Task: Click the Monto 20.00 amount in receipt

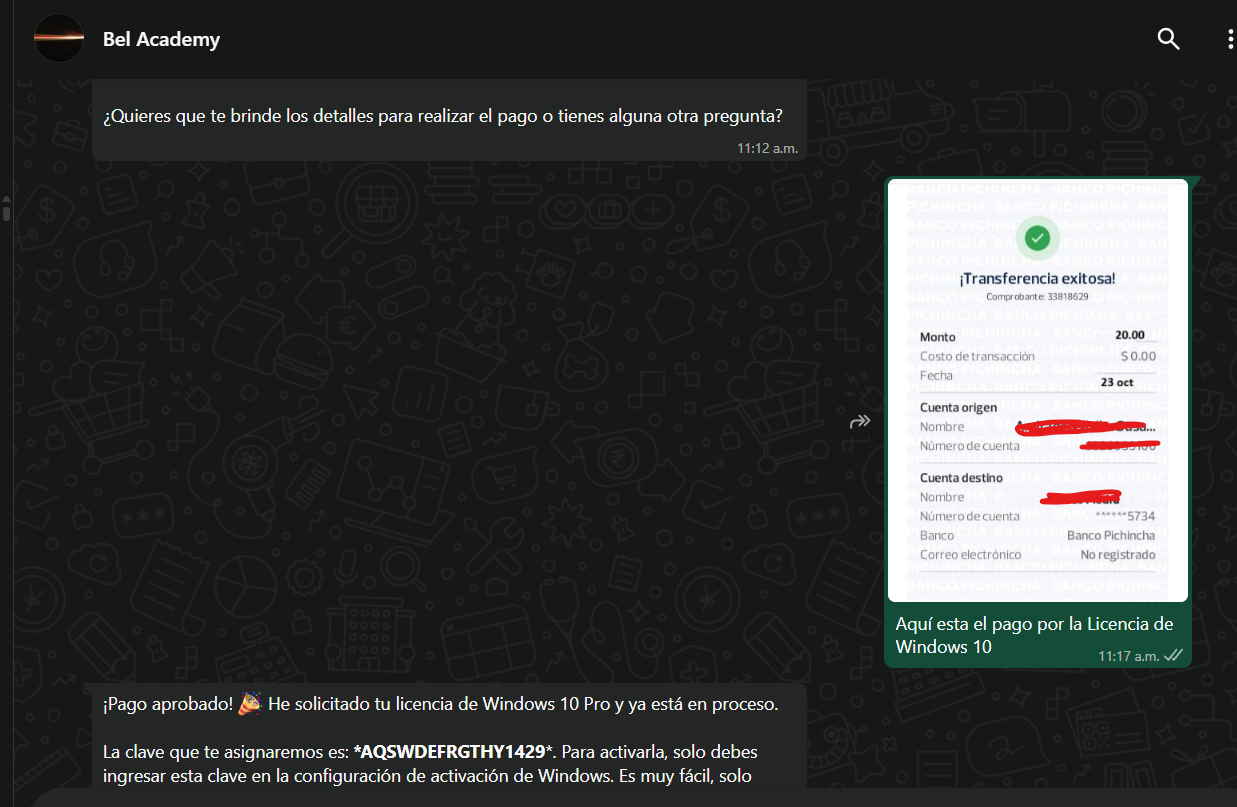Action: [1130, 335]
